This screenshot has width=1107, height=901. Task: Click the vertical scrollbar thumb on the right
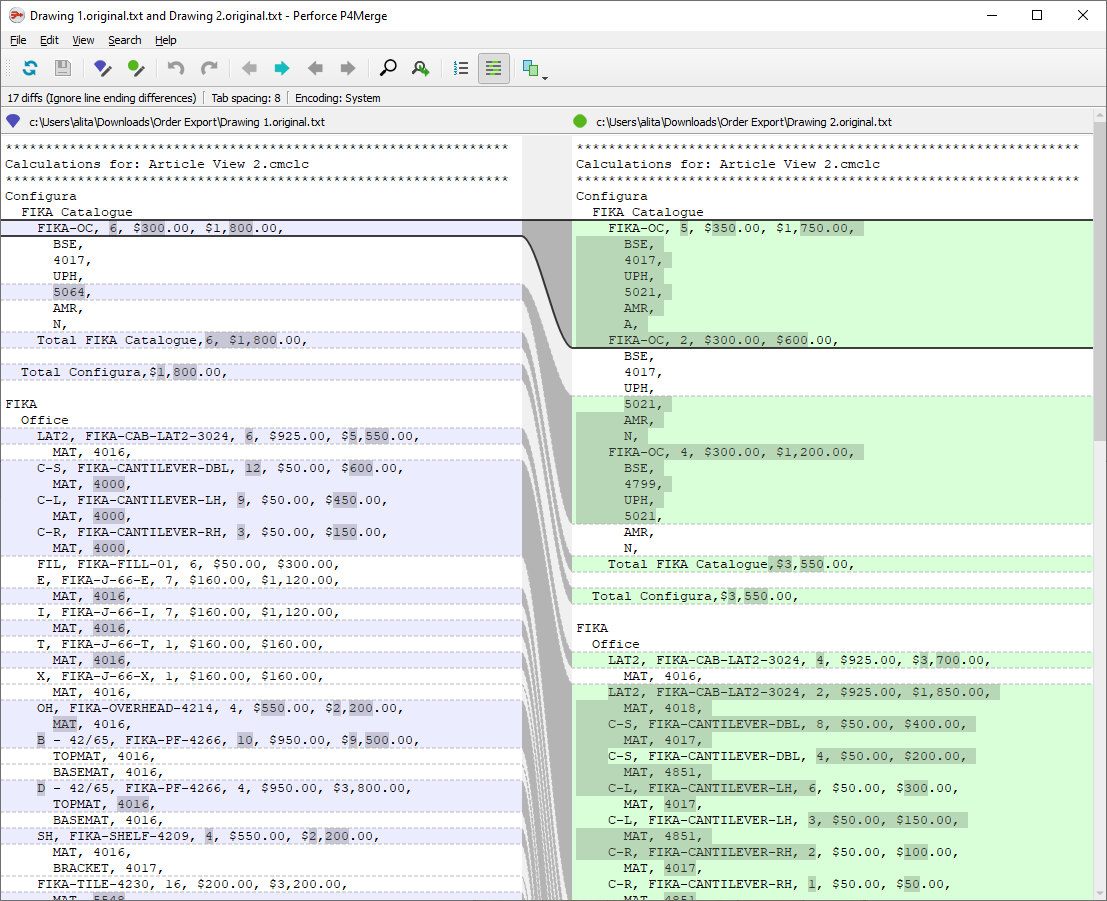(x=1100, y=280)
